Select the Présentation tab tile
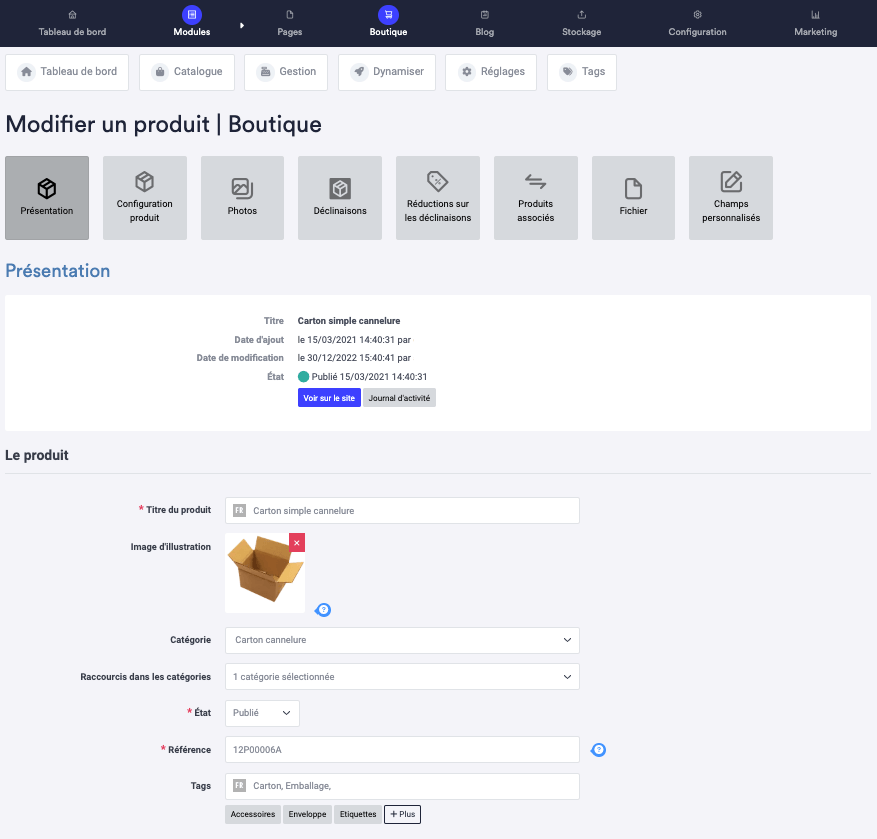Image resolution: width=877 pixels, height=839 pixels. 47,198
